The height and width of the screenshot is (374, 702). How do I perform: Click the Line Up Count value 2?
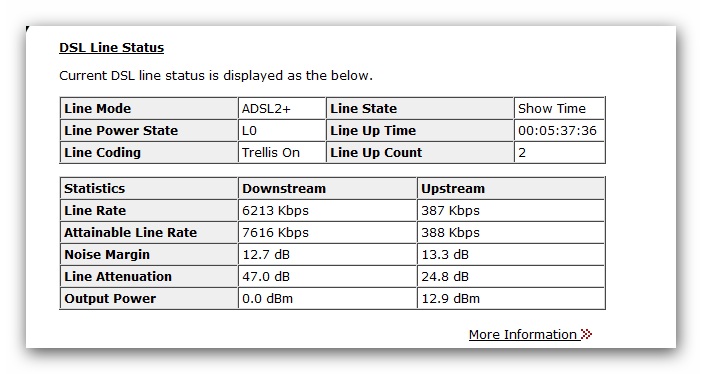[522, 152]
